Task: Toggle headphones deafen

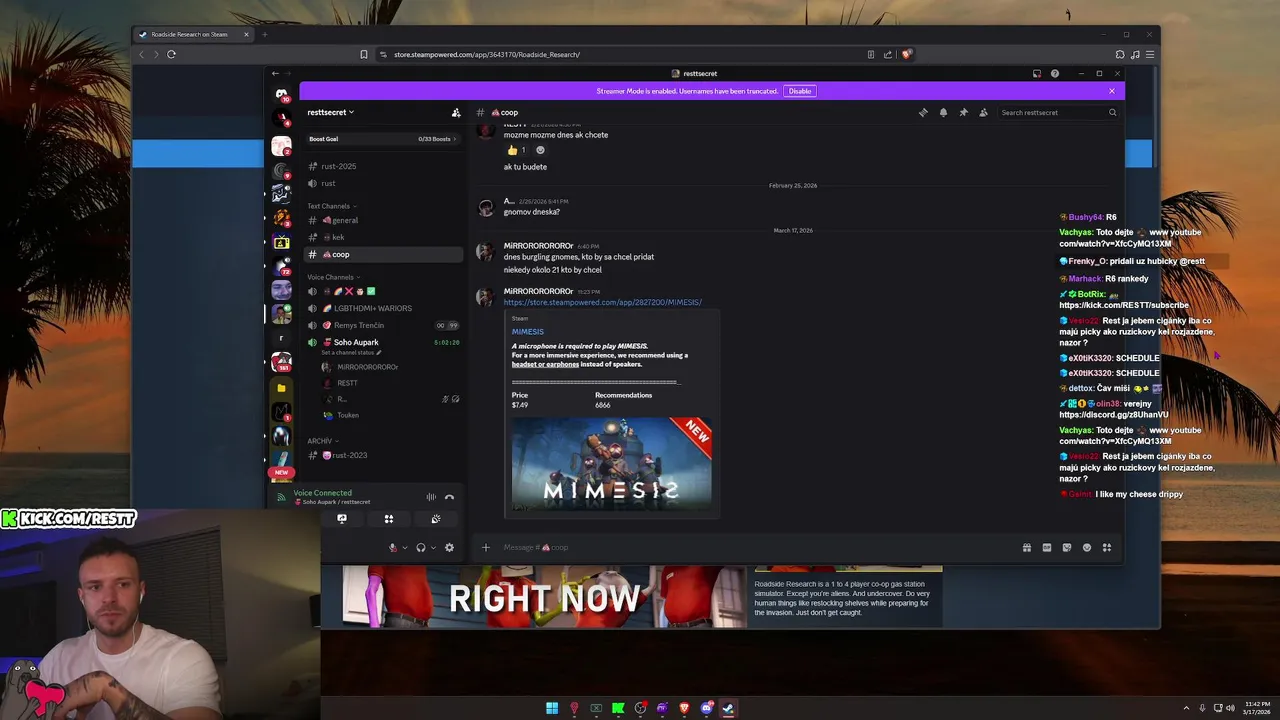Action: coord(421,547)
